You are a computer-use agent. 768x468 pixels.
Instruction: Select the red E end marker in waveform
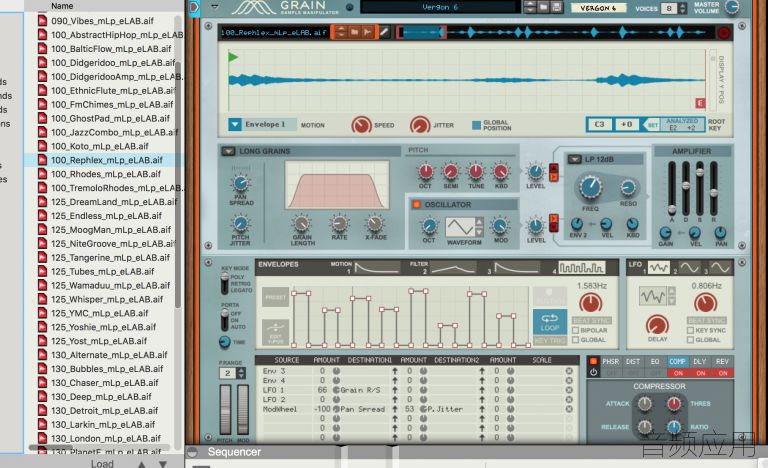[700, 103]
